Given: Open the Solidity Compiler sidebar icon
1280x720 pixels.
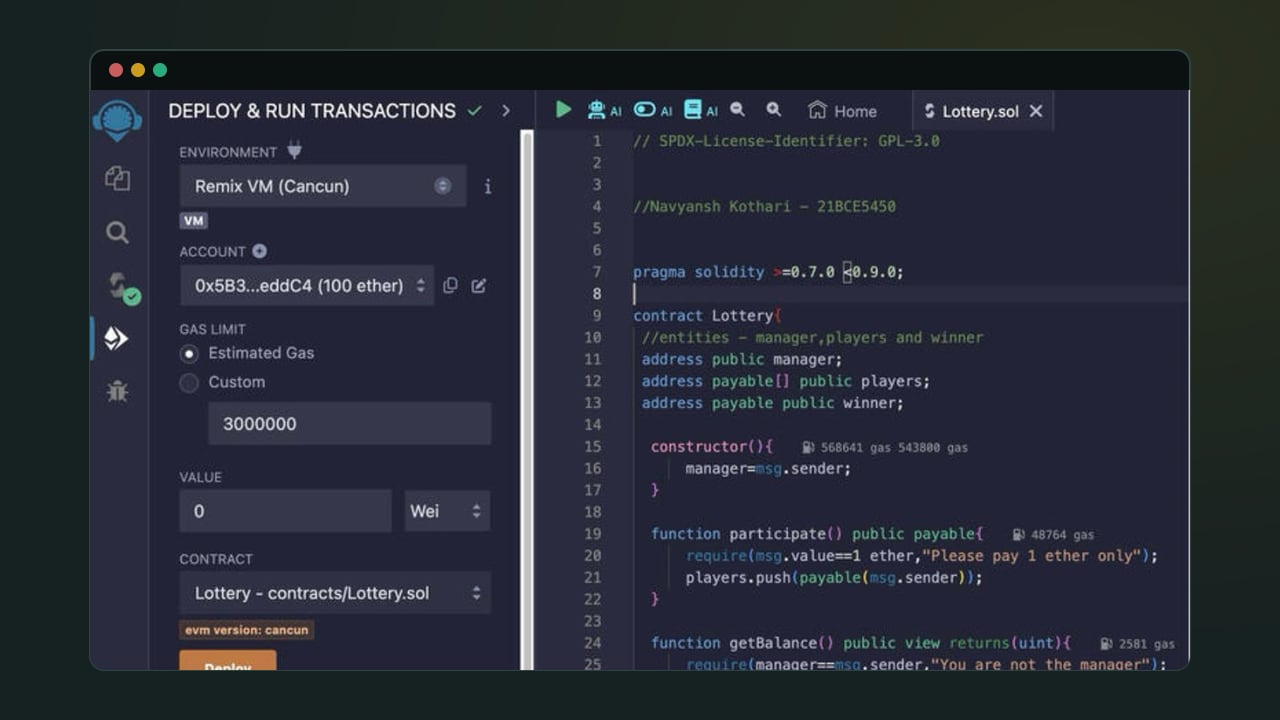Looking at the screenshot, I should pos(123,288).
